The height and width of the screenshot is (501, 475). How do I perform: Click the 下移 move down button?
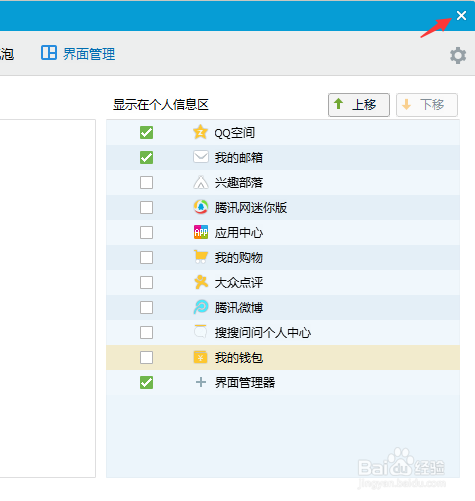427,105
